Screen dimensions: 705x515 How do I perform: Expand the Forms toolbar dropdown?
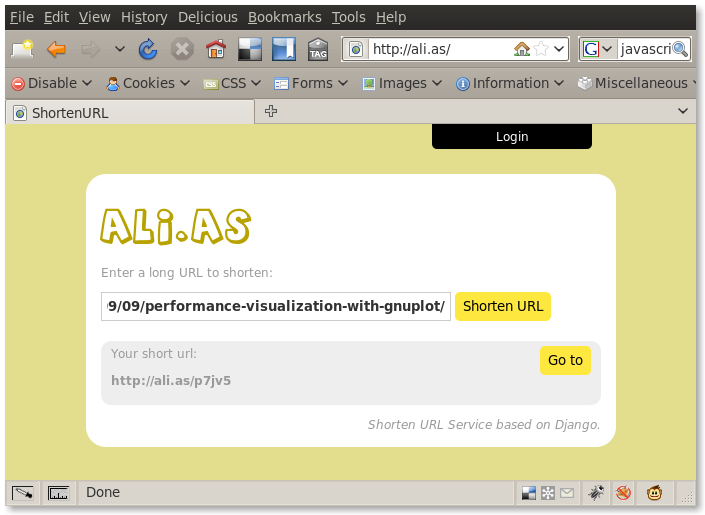(311, 83)
